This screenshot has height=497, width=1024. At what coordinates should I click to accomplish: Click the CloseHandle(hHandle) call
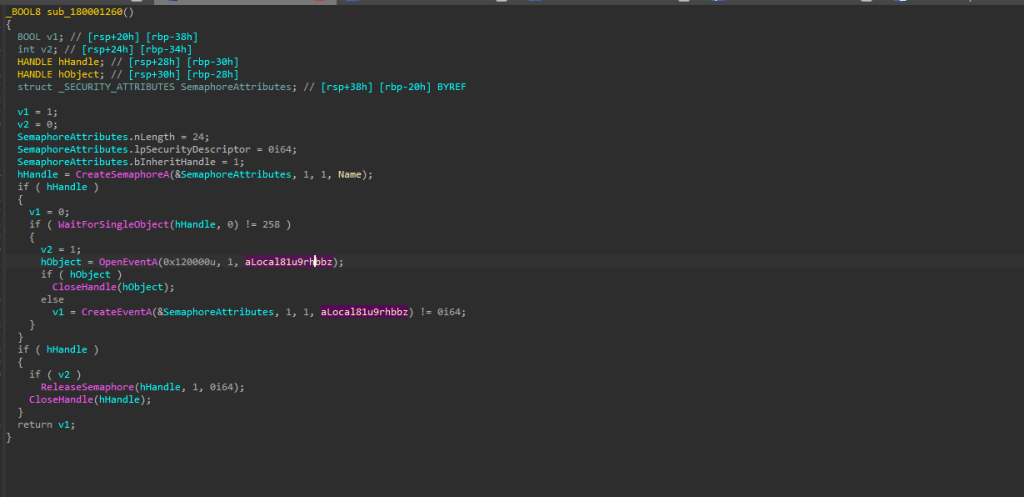pos(90,400)
